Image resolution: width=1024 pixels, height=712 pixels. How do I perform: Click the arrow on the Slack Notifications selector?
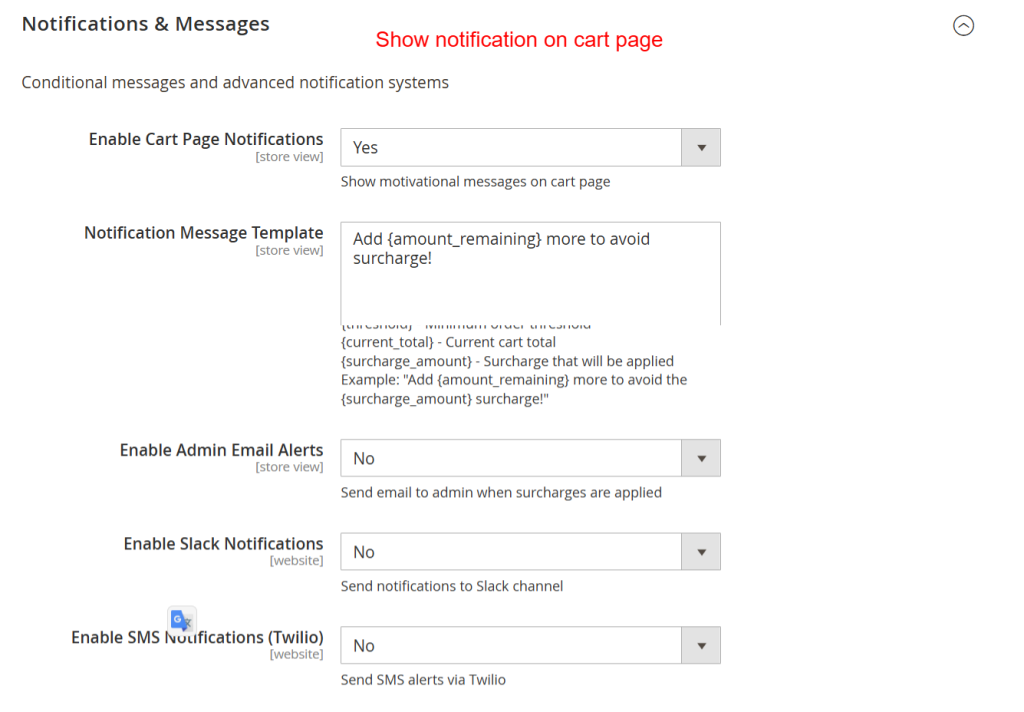tap(701, 551)
